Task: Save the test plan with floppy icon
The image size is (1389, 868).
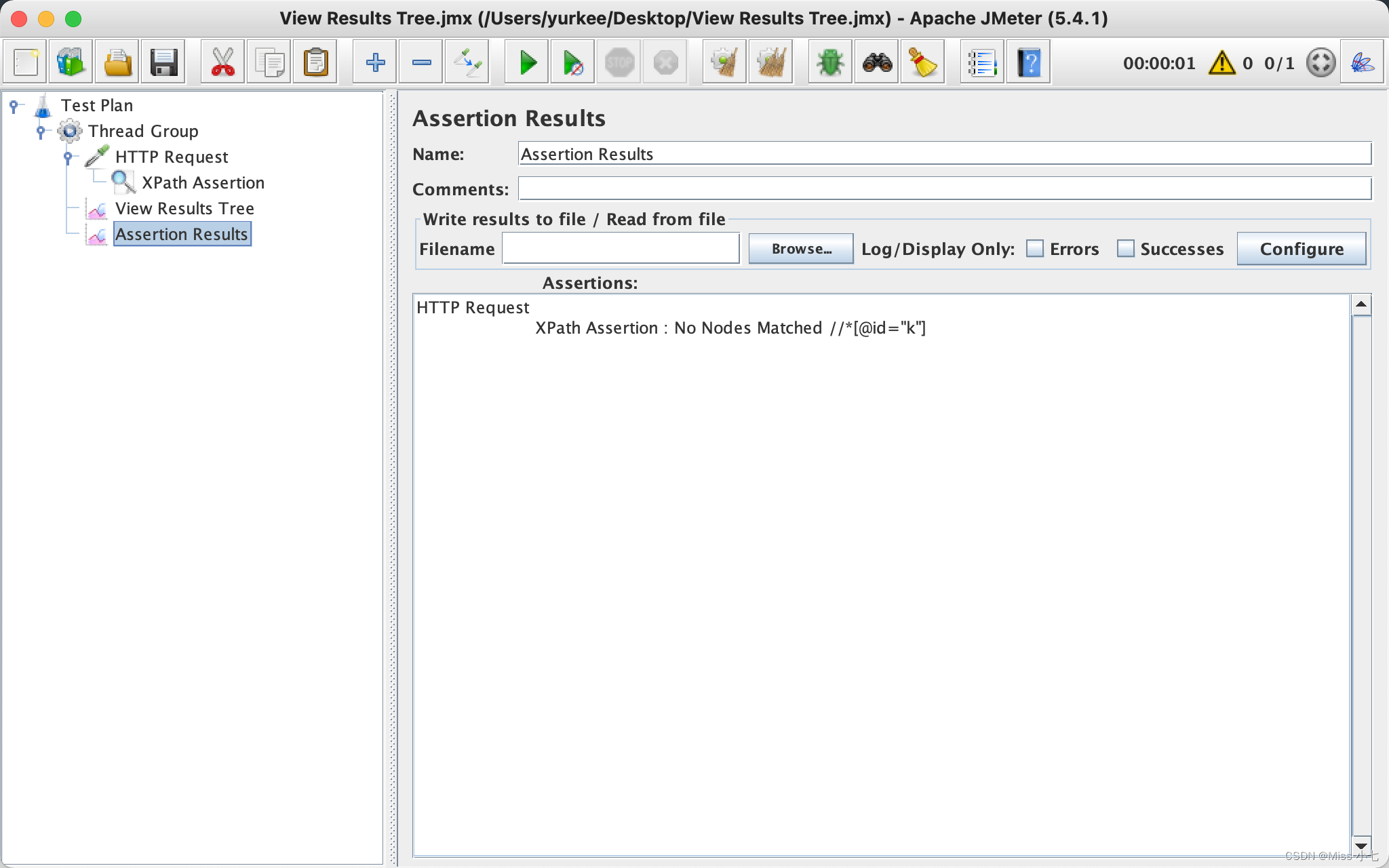Action: pyautogui.click(x=163, y=62)
